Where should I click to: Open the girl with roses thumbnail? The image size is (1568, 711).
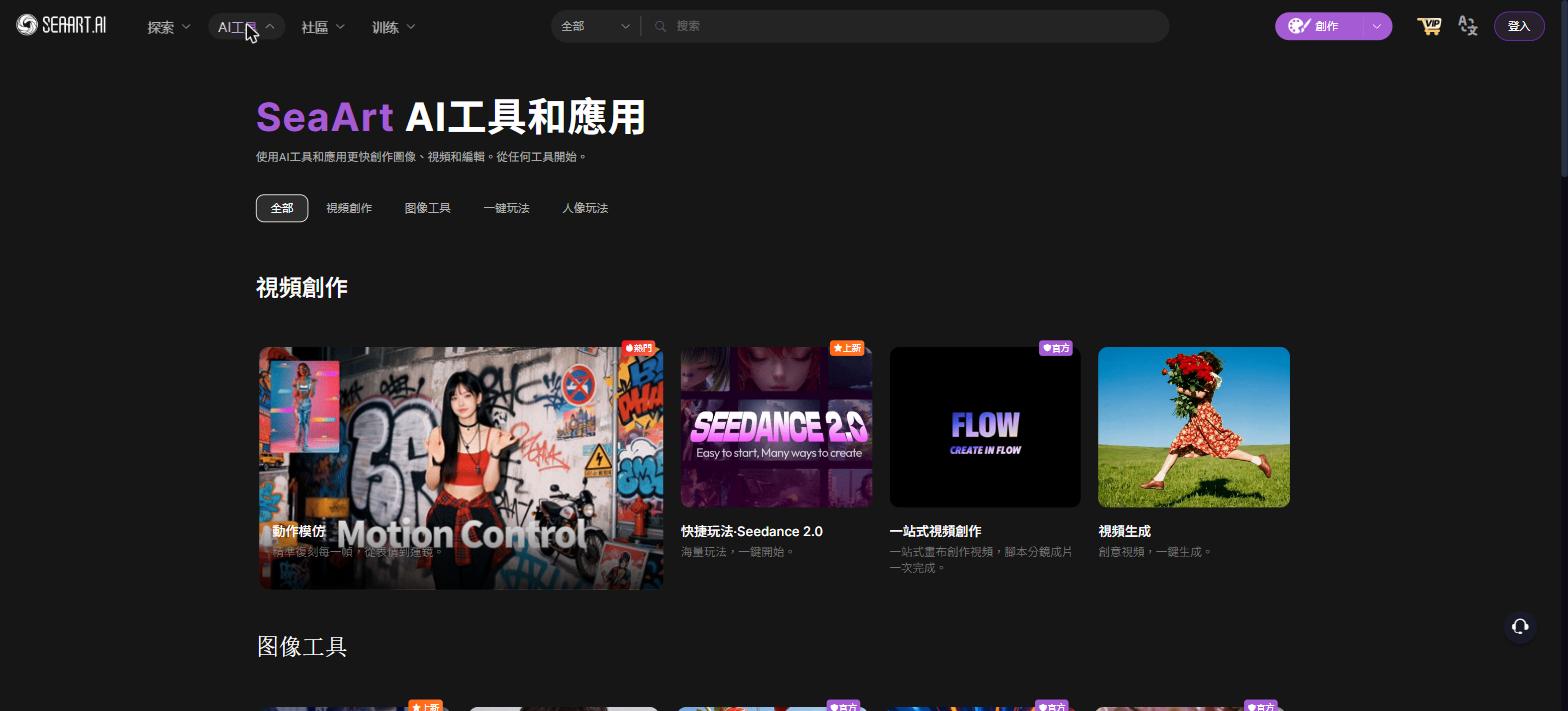click(1194, 427)
